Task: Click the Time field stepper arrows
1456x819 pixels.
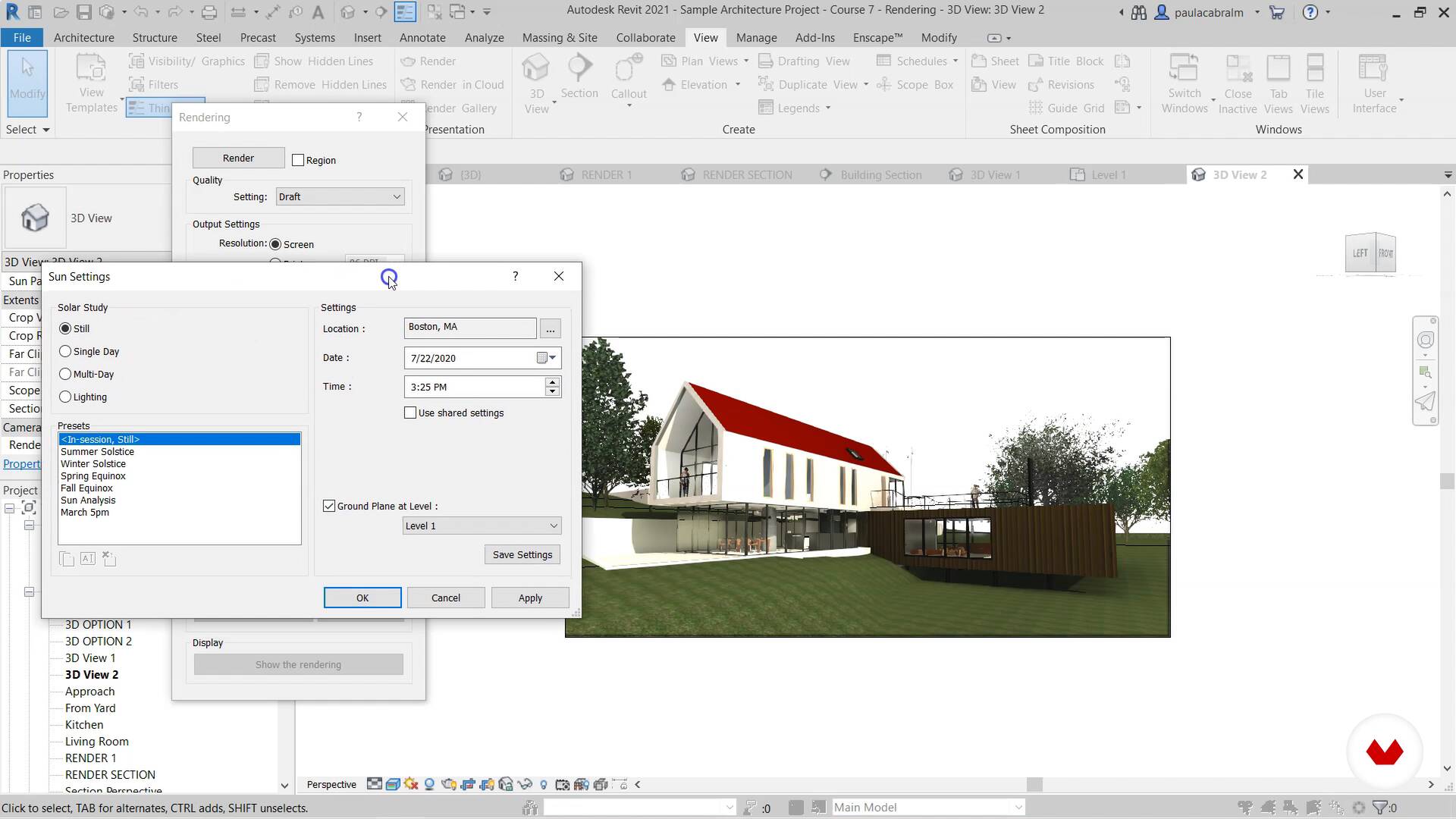Action: coord(552,387)
